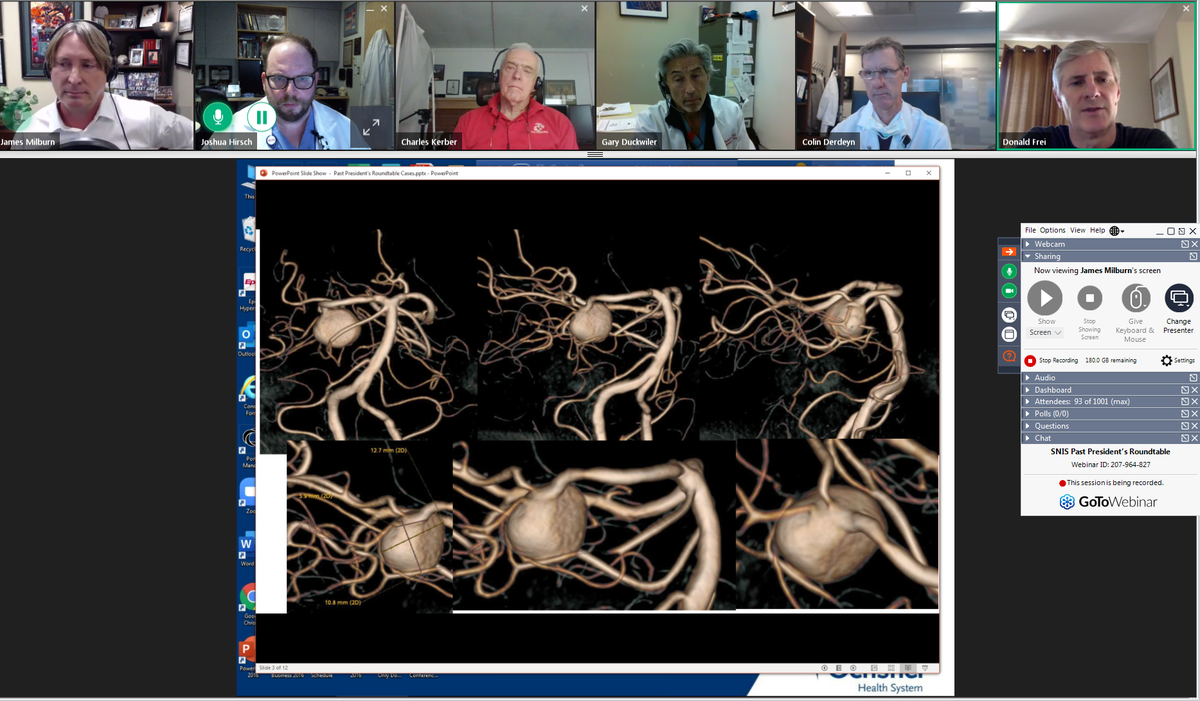Click the Webinar ID 207-964-827 text

(x=1110, y=465)
